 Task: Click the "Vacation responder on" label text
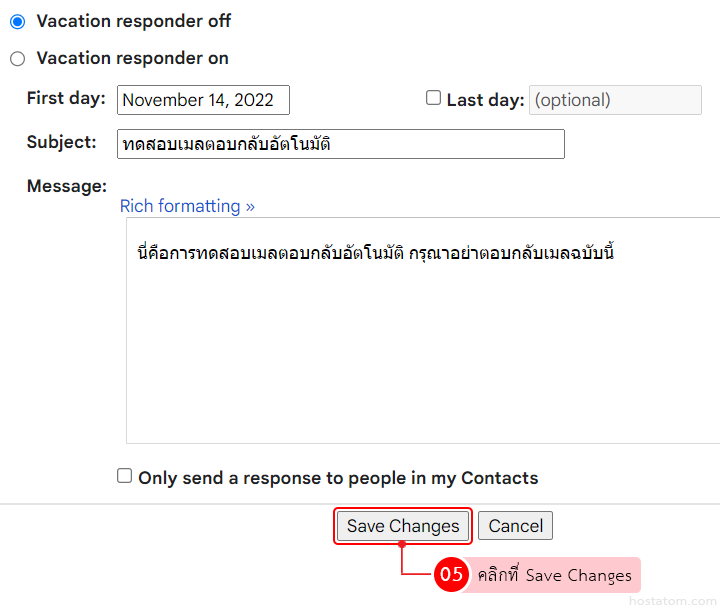132,59
